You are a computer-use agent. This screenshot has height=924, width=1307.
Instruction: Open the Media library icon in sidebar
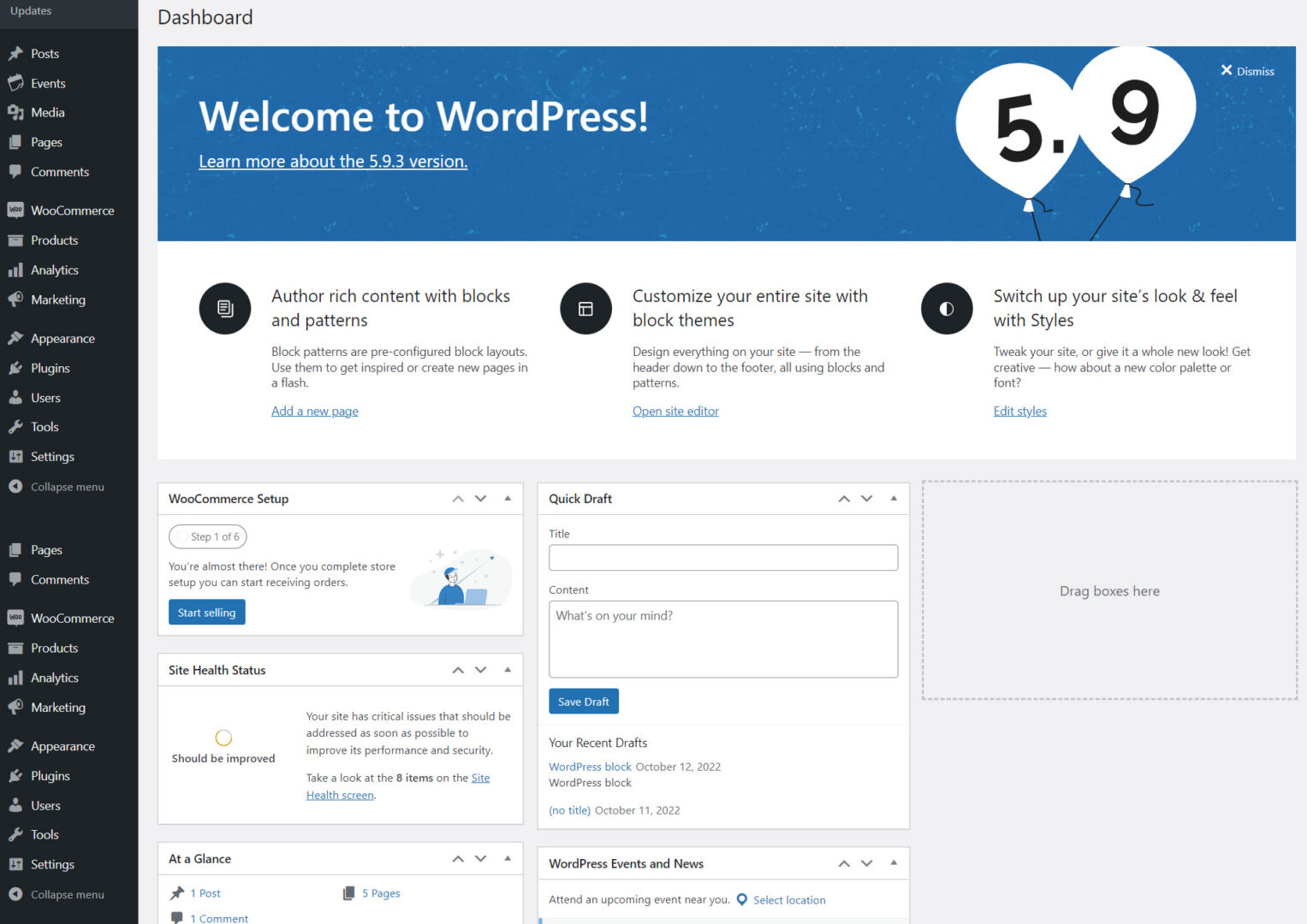(x=17, y=112)
